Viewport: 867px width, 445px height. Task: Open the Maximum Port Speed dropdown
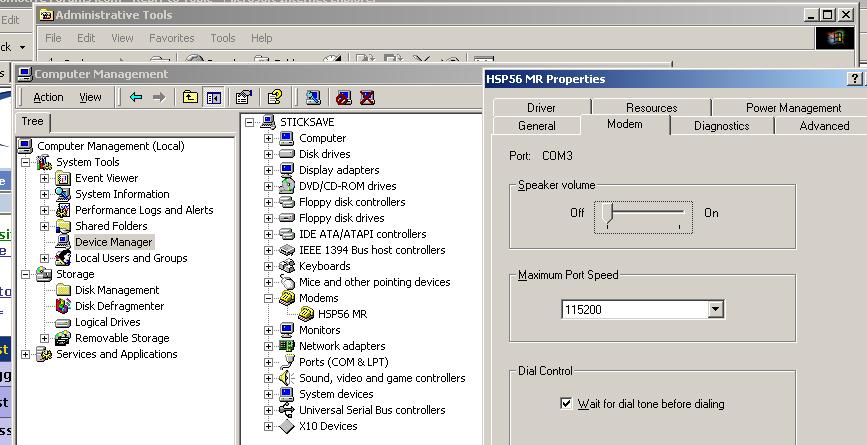pos(715,310)
